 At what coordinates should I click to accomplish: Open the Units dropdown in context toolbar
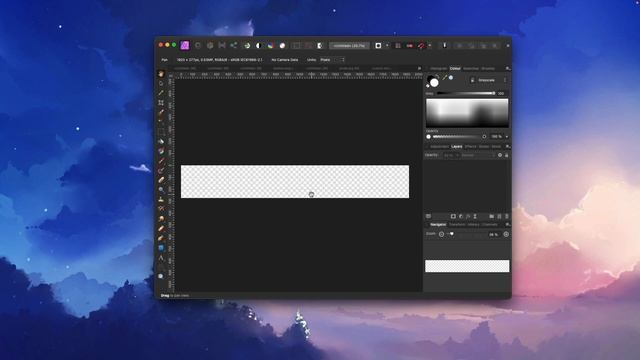pyautogui.click(x=332, y=60)
